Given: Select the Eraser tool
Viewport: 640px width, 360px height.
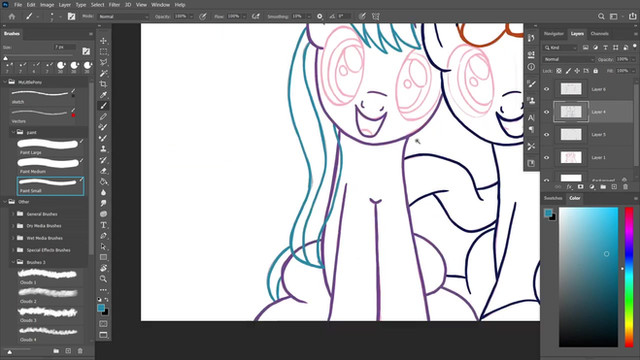Looking at the screenshot, I should [103, 171].
